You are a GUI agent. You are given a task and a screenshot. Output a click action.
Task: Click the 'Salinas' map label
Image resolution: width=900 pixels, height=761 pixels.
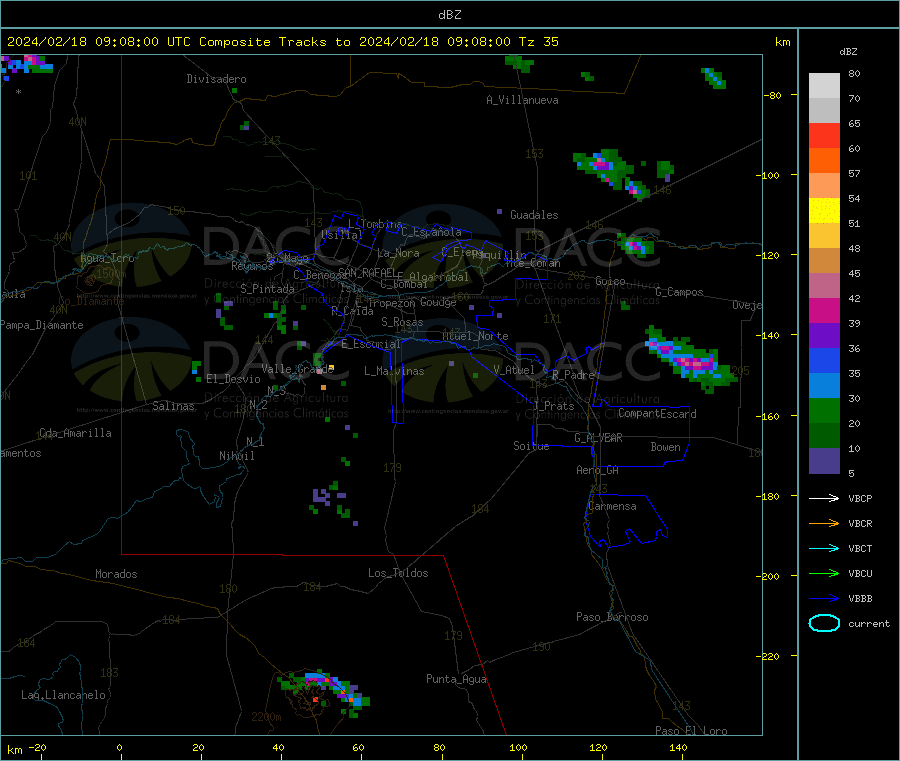click(x=173, y=406)
